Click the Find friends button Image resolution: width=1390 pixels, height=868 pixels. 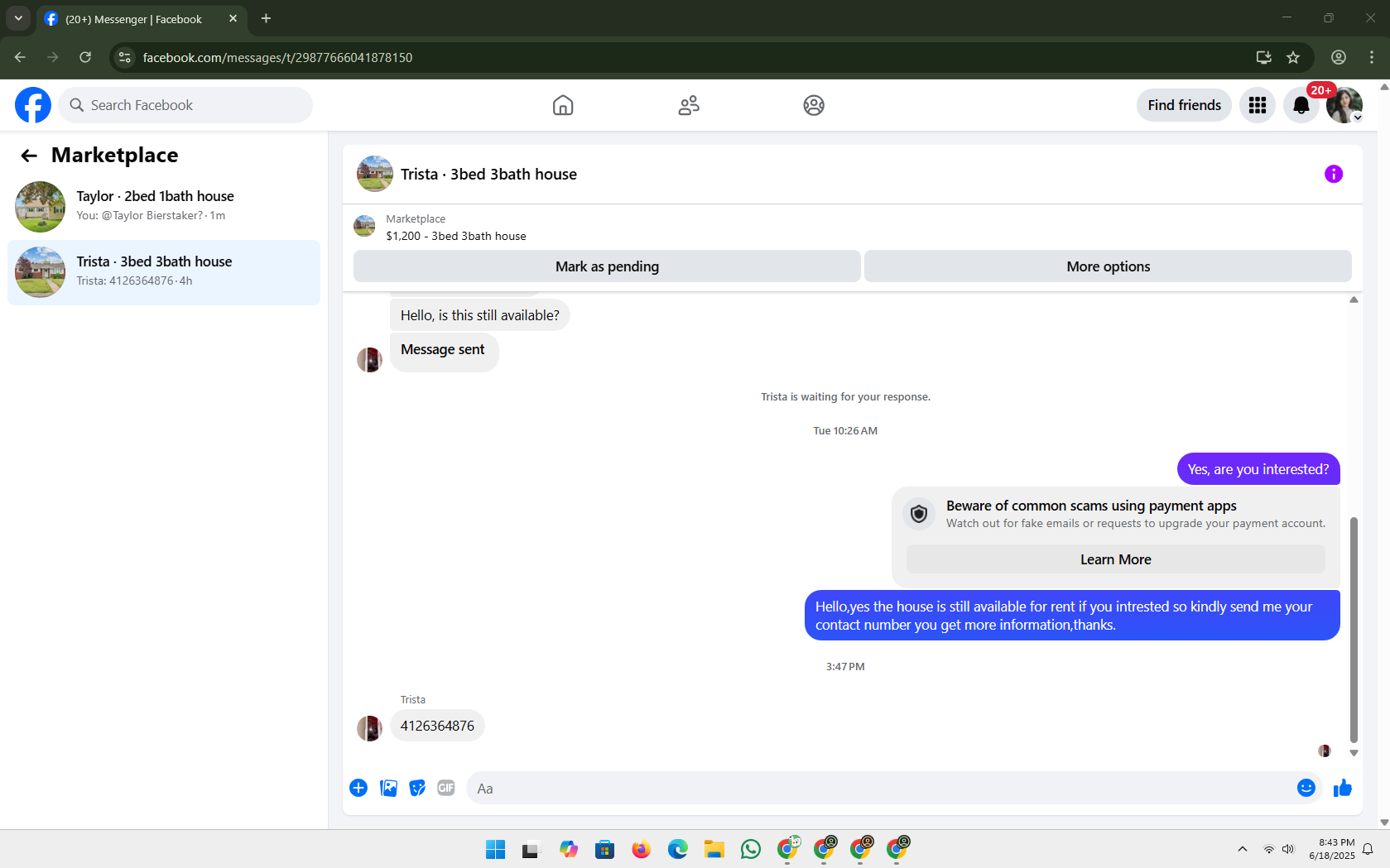click(x=1185, y=105)
